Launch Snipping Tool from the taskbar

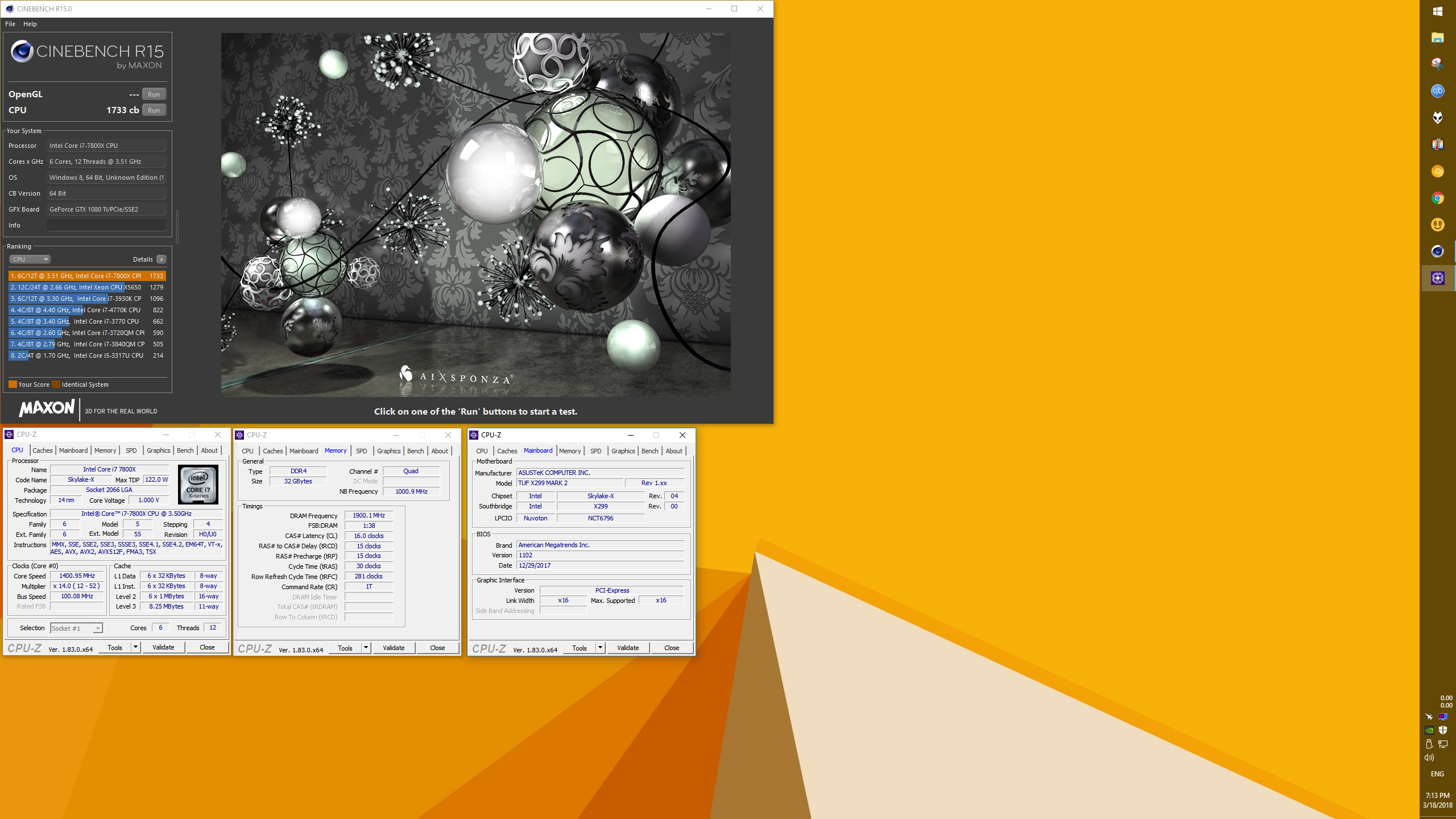(x=1437, y=64)
